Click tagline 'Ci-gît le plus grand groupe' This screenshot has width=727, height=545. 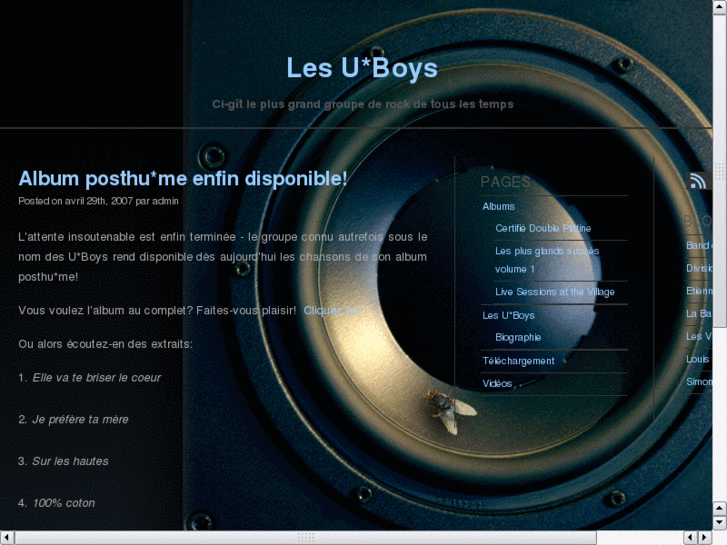click(363, 104)
